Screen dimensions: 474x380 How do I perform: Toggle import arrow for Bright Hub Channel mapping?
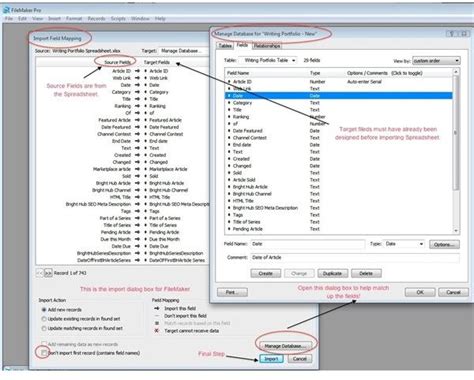137,190
